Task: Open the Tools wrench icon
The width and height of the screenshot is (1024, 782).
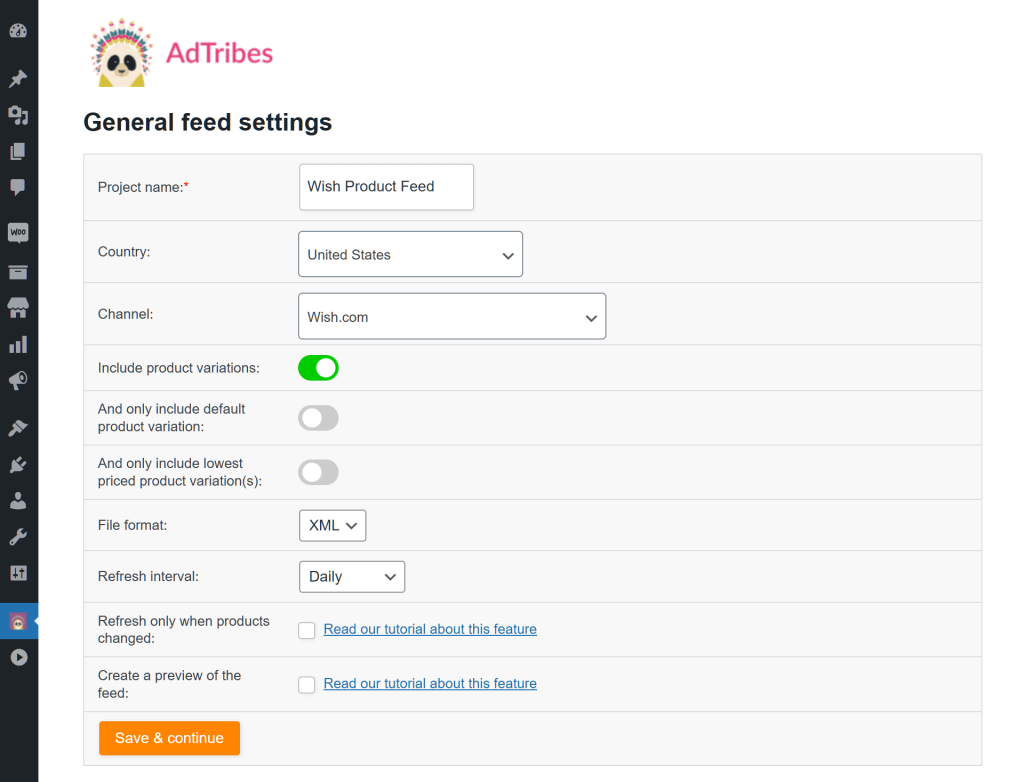Action: coord(19,536)
